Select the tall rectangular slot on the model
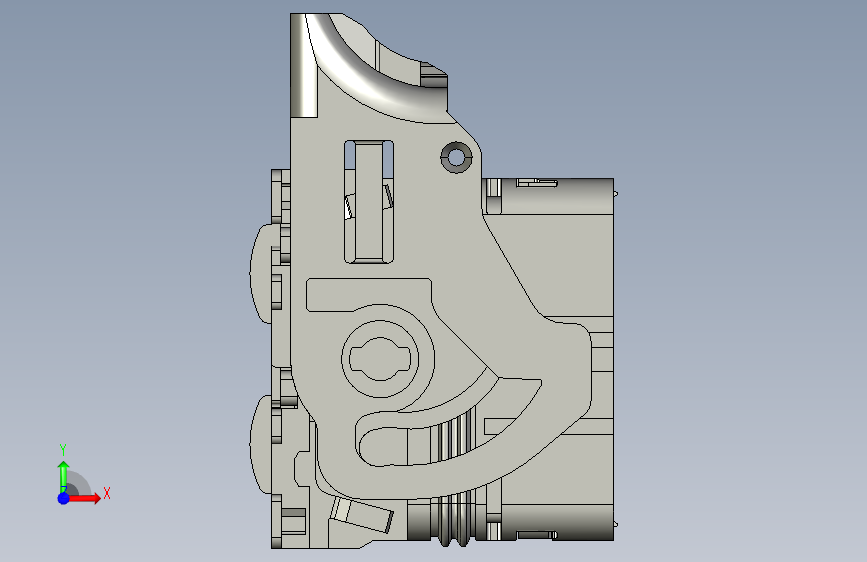Image resolution: width=867 pixels, height=562 pixels. coord(369,201)
